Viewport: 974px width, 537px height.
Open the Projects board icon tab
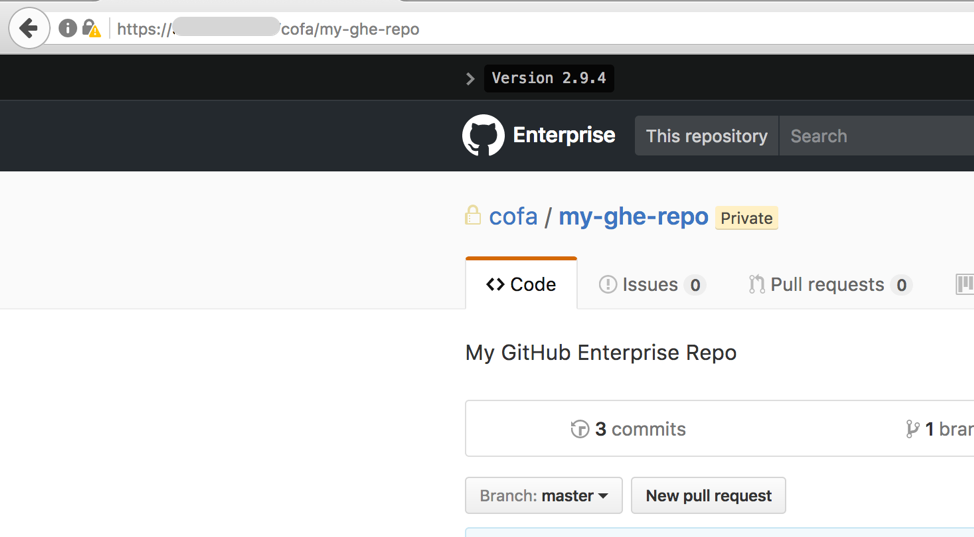click(964, 284)
